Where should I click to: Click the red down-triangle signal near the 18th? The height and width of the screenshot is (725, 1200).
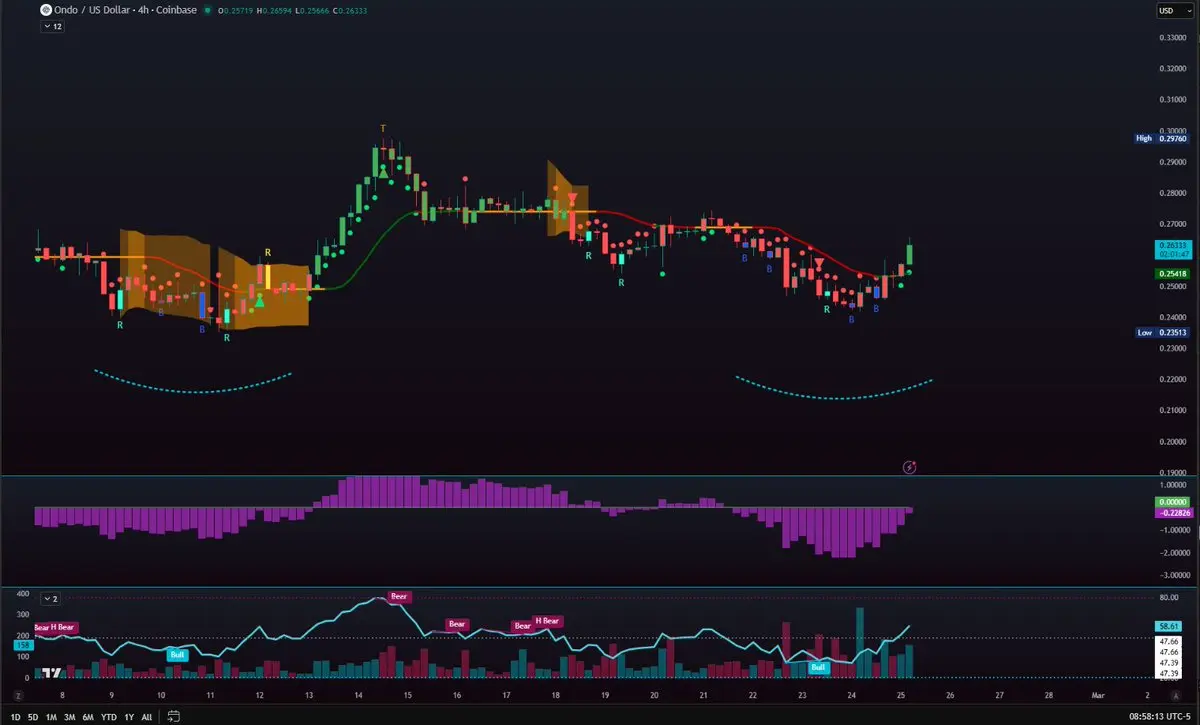572,199
